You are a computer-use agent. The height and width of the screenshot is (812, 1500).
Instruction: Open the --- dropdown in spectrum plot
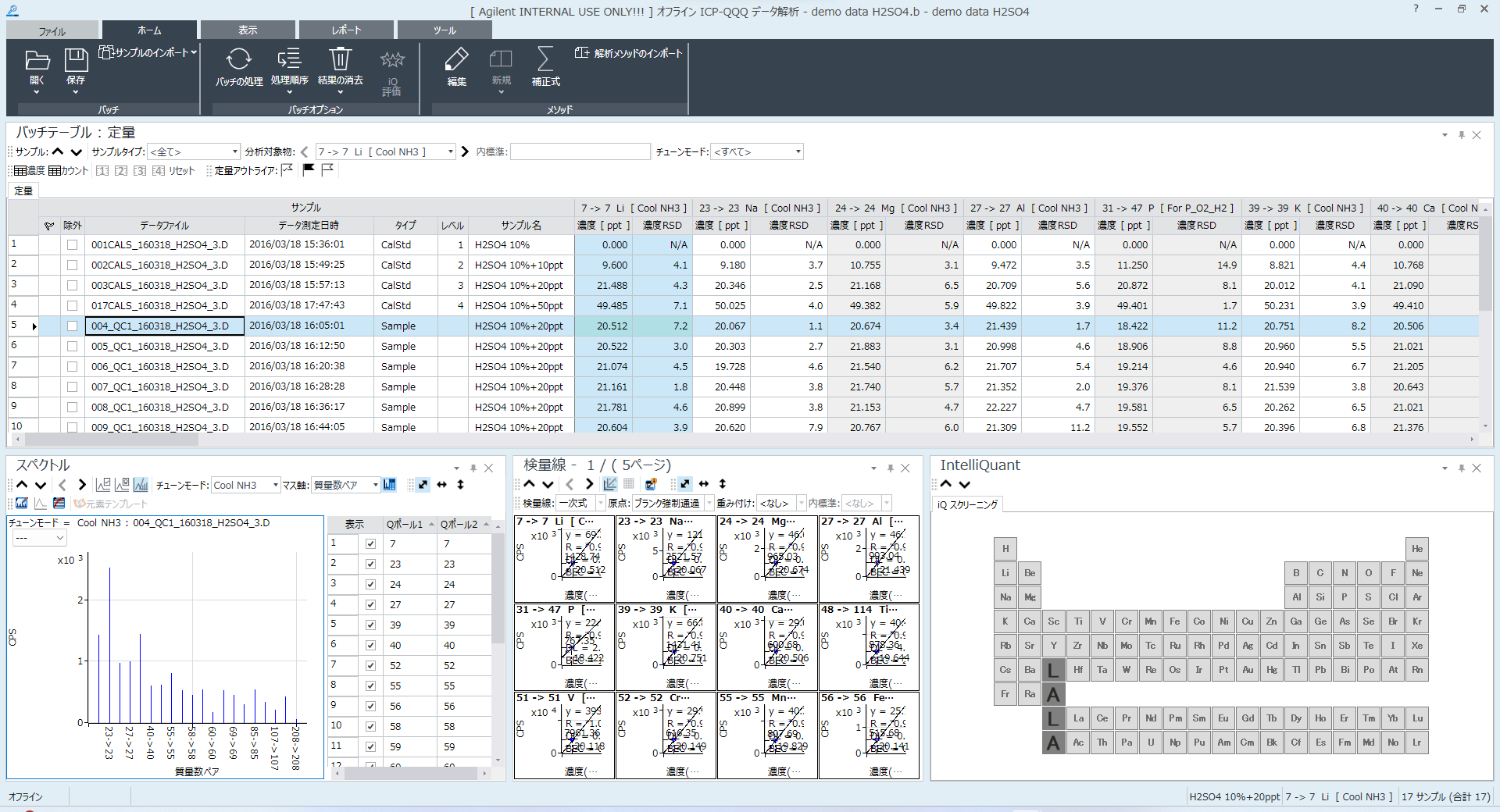click(x=39, y=538)
